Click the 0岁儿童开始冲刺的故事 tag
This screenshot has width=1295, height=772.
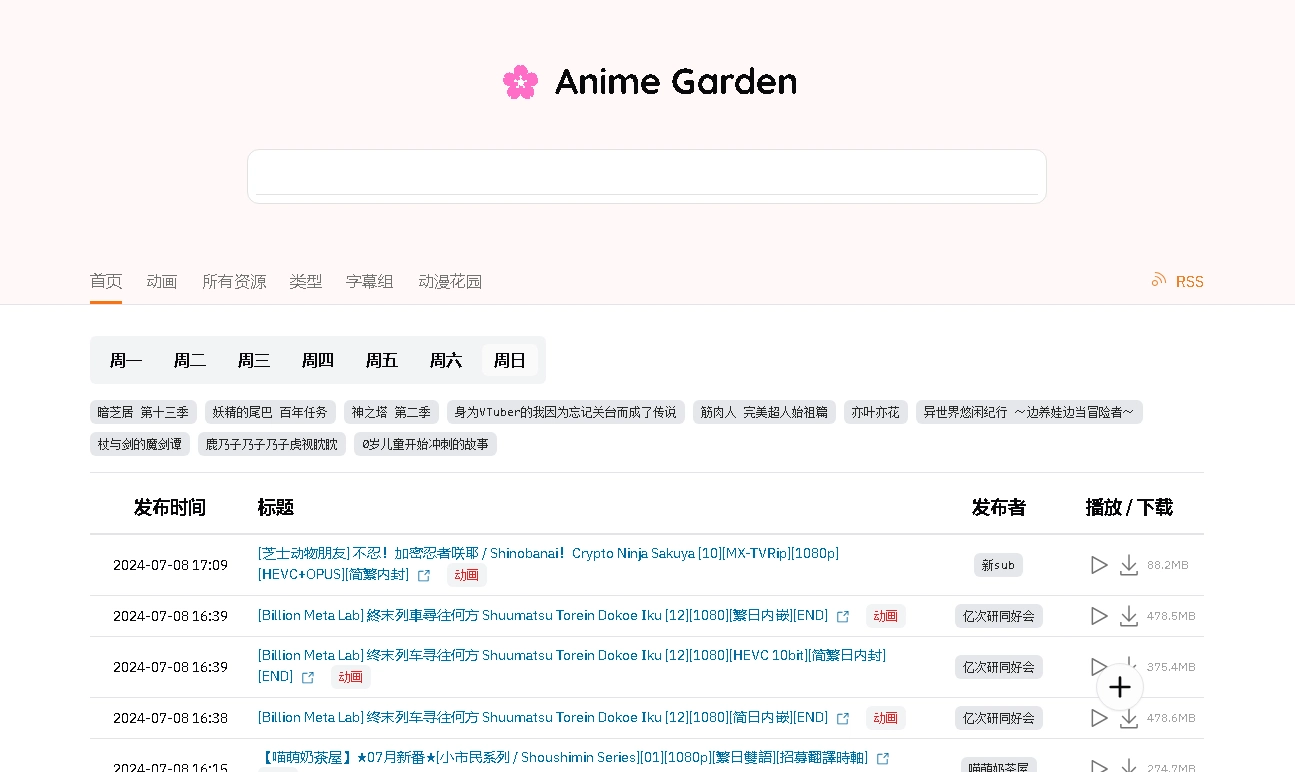(x=425, y=444)
